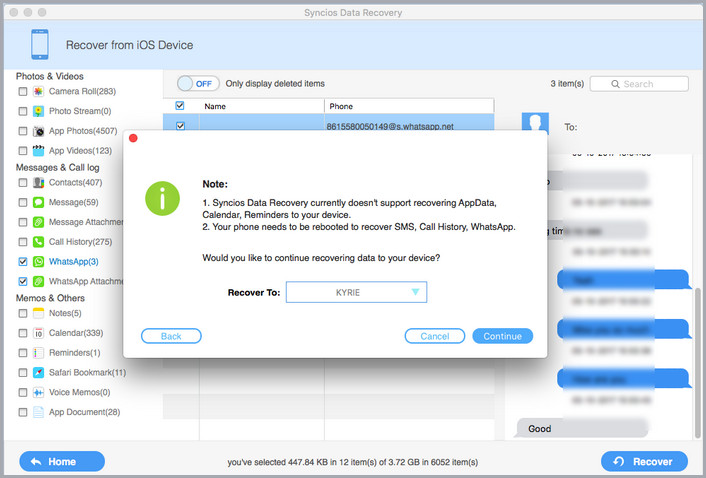The width and height of the screenshot is (706, 478).
Task: Click the Reminders list icon
Action: [x=38, y=353]
